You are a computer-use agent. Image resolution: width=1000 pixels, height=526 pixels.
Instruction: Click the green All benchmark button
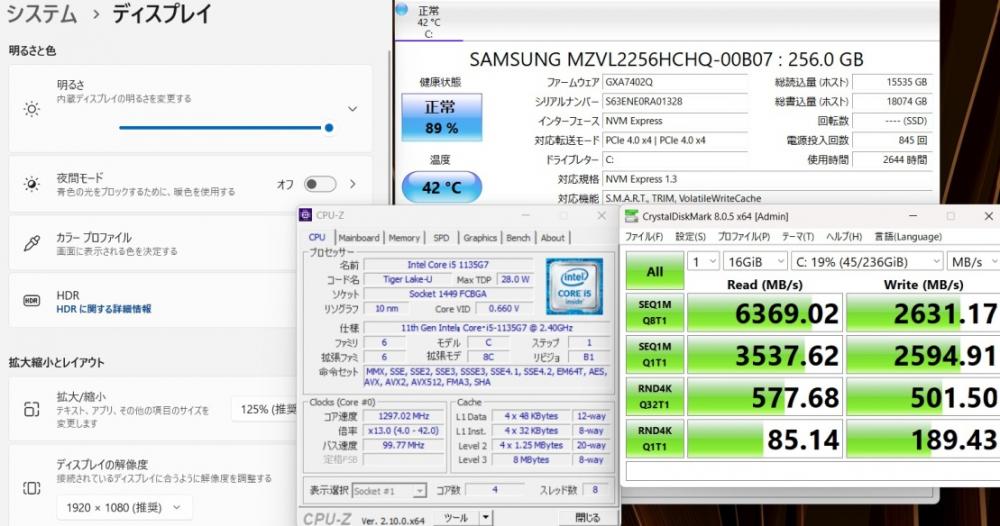click(x=655, y=271)
